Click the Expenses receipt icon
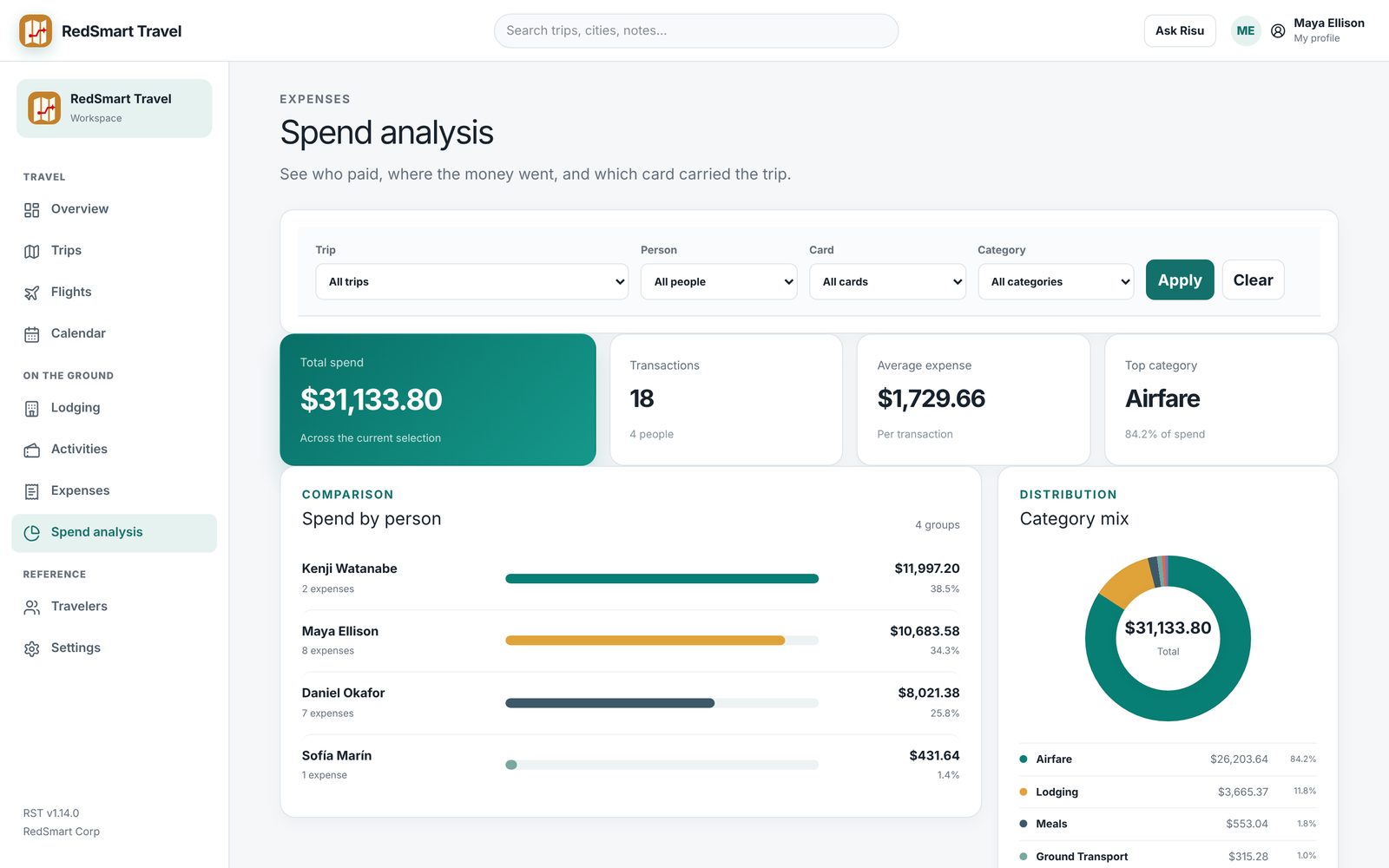1389x868 pixels. [x=32, y=492]
